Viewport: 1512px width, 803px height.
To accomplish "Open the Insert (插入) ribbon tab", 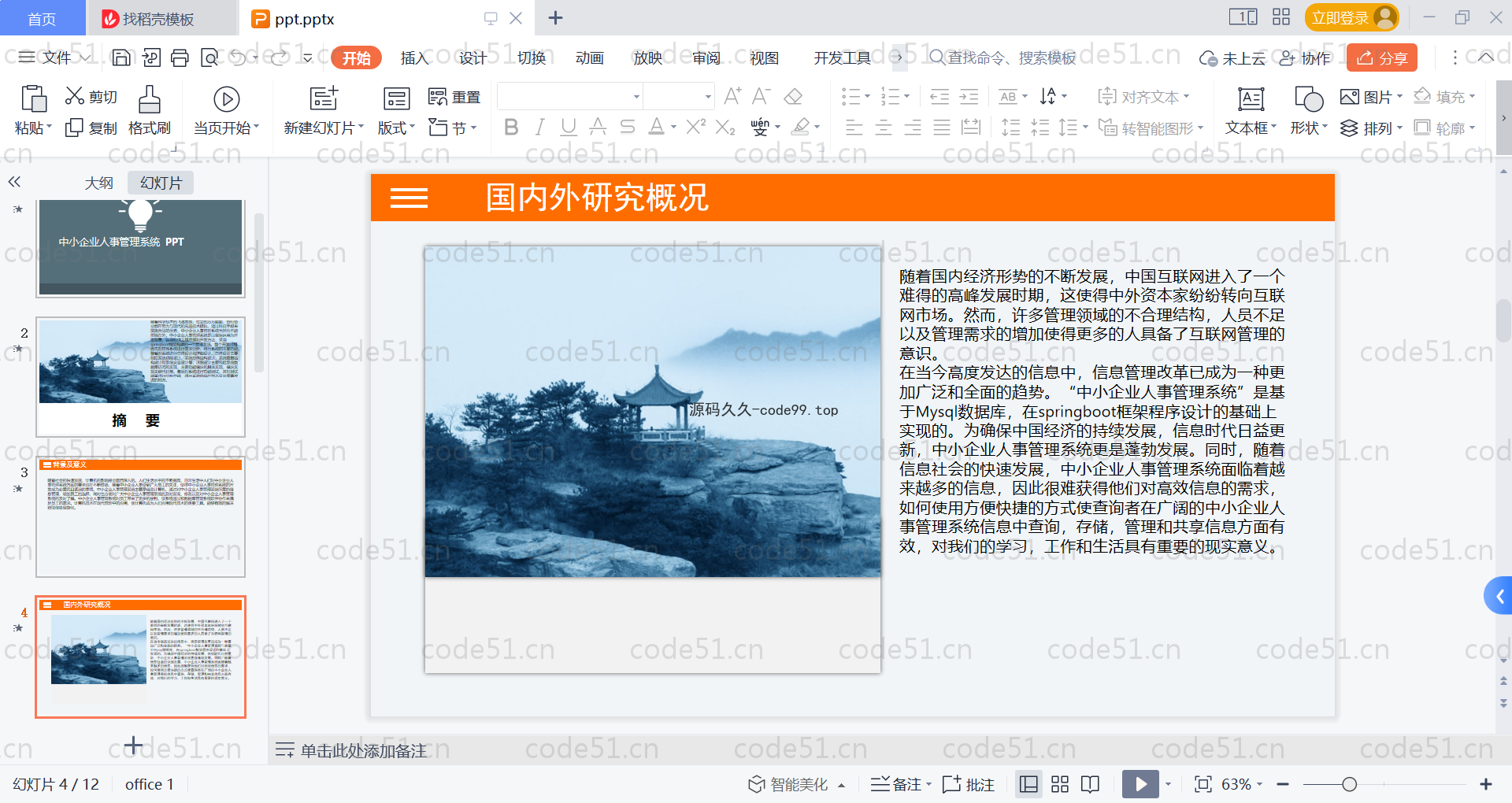I will pos(414,57).
